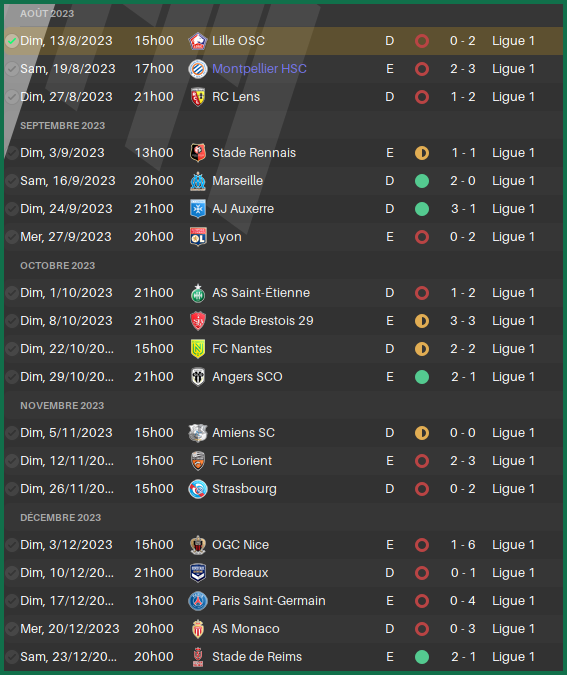Viewport: 567px width, 675px height.
Task: Toggle the check circle for the 3/9/2023 match
Action: [12, 153]
